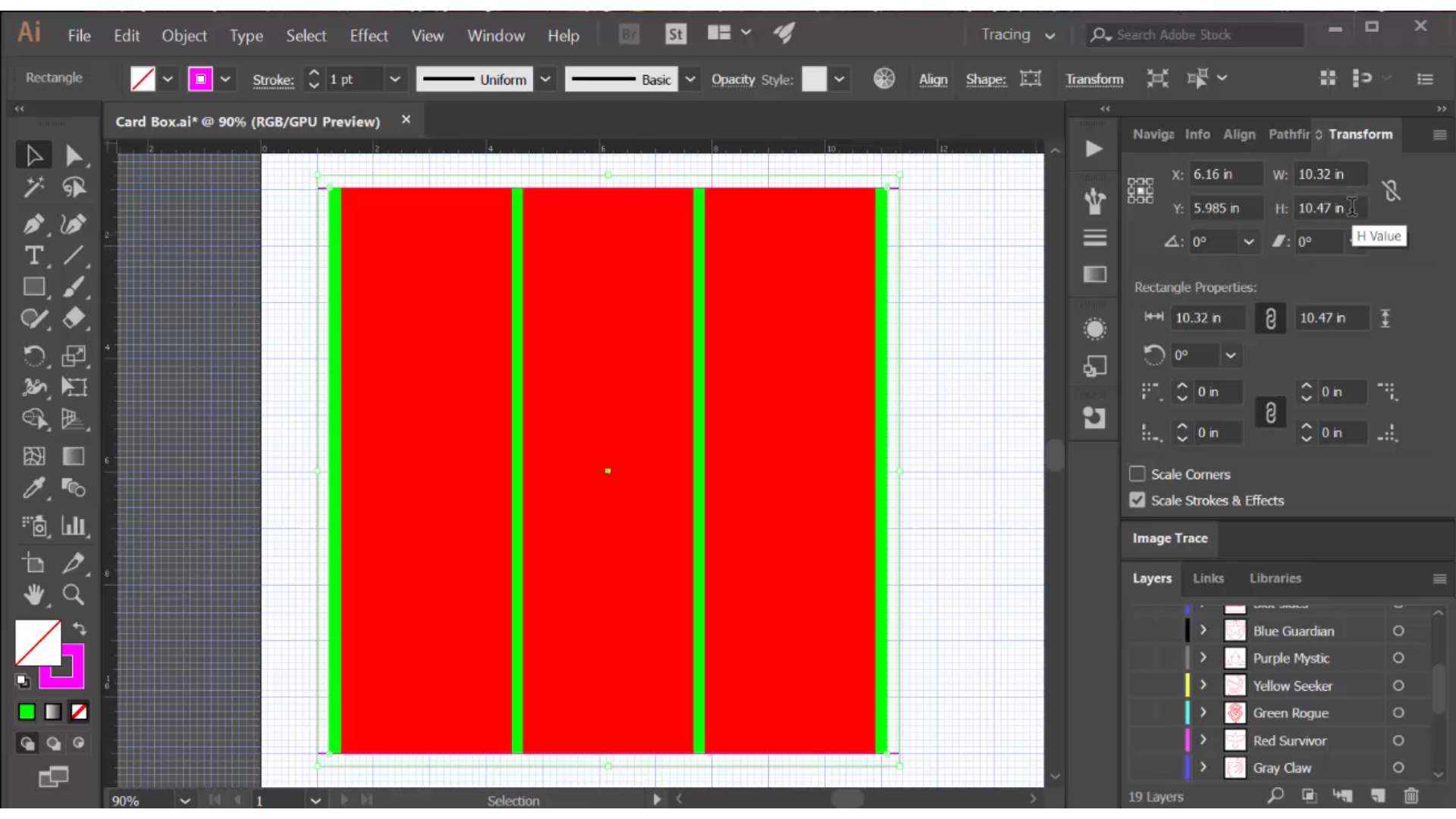This screenshot has width=1456, height=819.
Task: Select the Zoom tool
Action: tap(74, 596)
